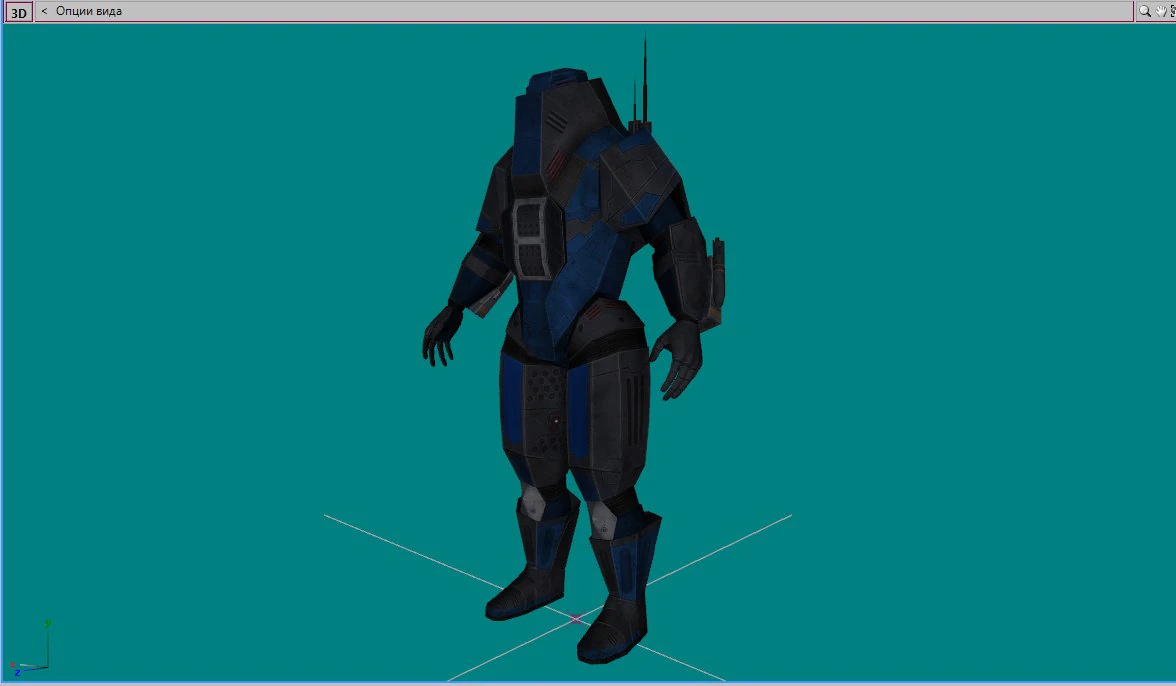
Task: Click the XYZ axis gizmo
Action: [30, 648]
